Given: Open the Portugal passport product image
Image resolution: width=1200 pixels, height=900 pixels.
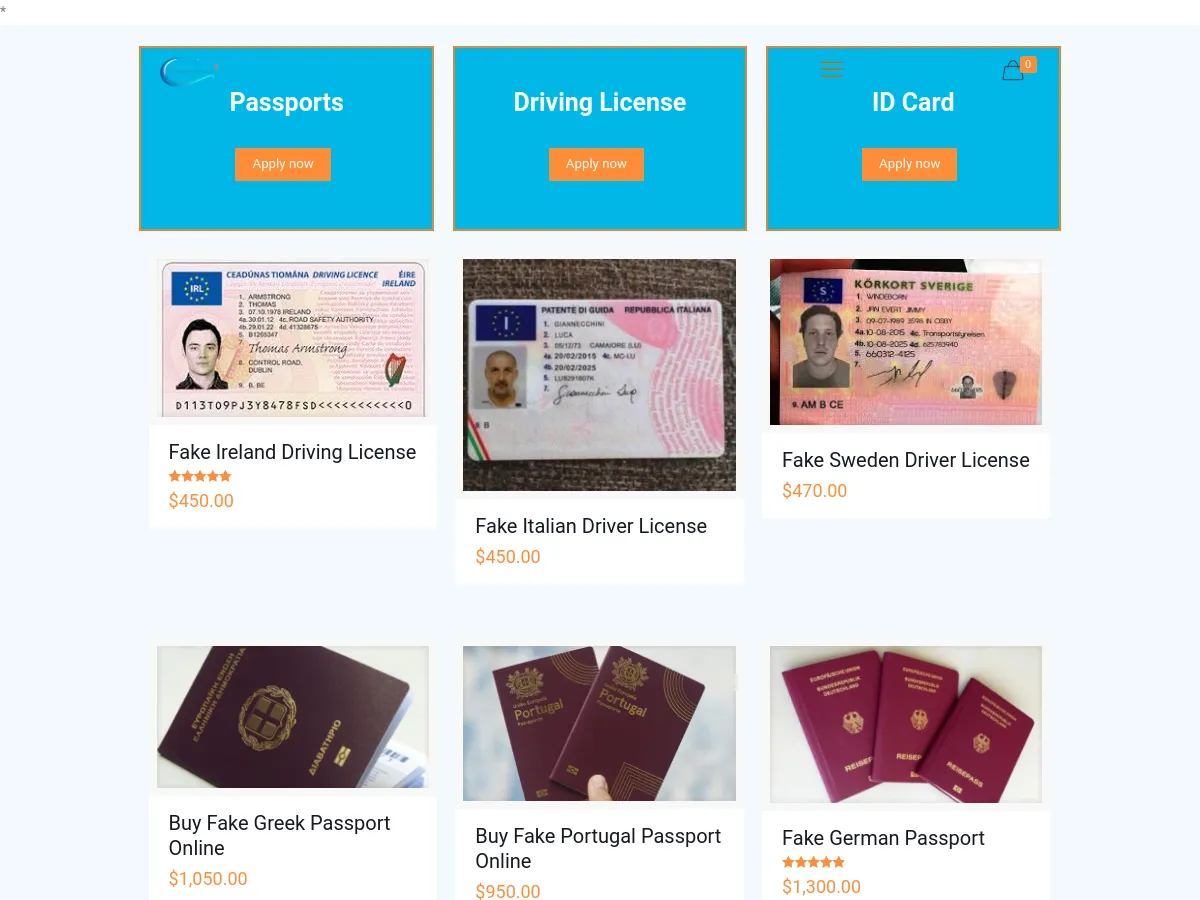Looking at the screenshot, I should pos(599,723).
